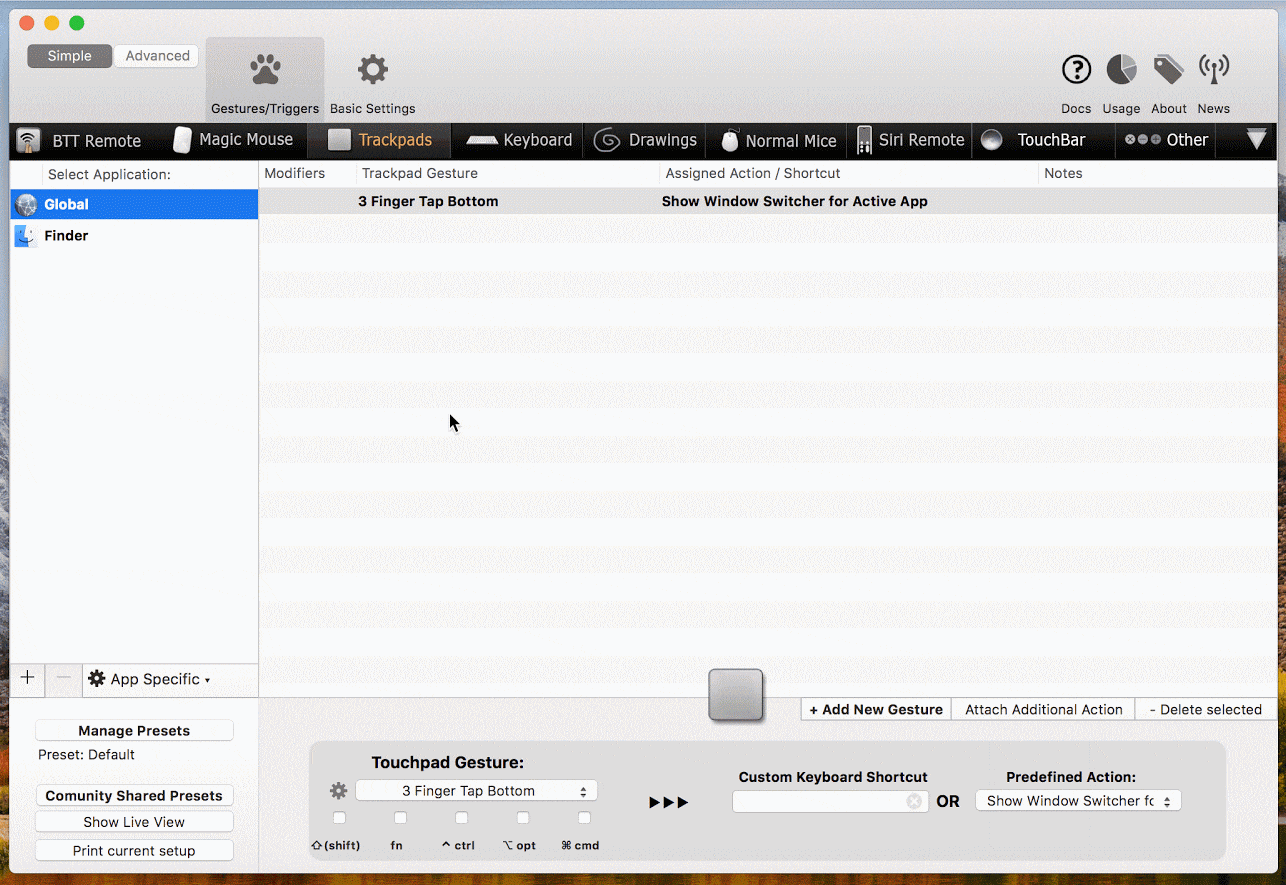This screenshot has width=1286, height=885.
Task: Open Usage pie chart icon
Action: coord(1121,70)
